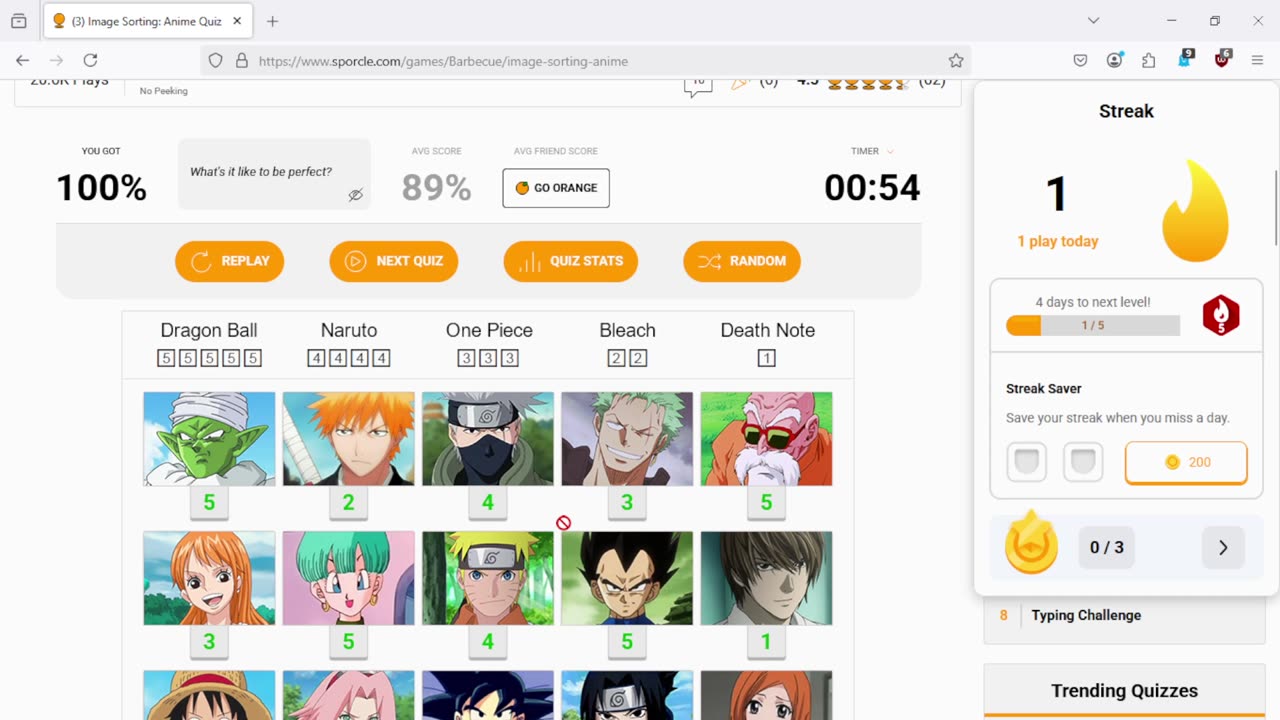Screen dimensions: 1280x720
Task: Click the Bleach category header
Action: coord(627,330)
